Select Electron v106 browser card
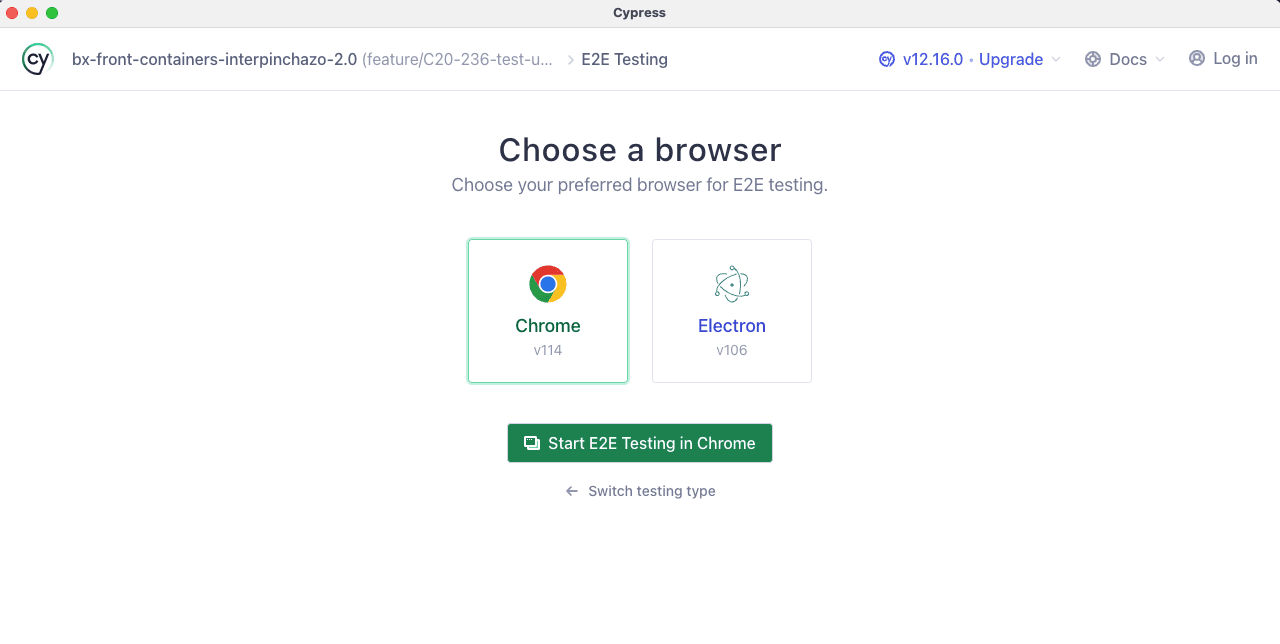Viewport: 1280px width, 644px height. 732,311
